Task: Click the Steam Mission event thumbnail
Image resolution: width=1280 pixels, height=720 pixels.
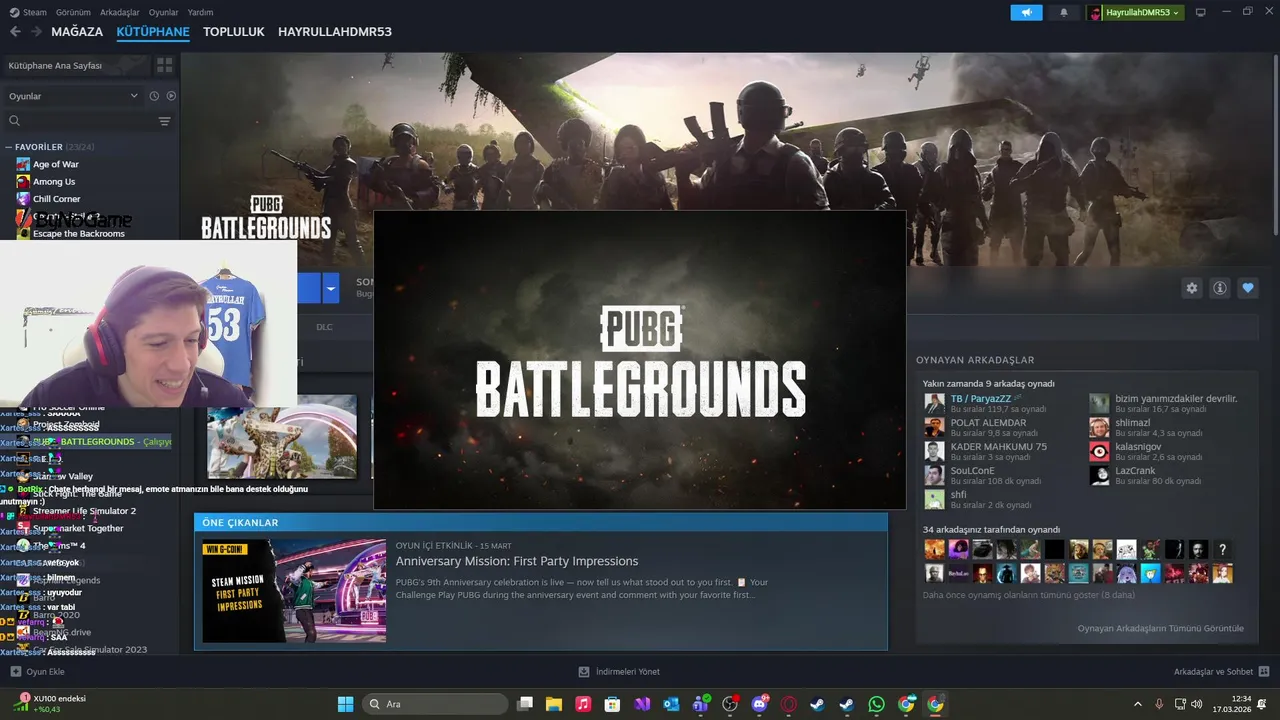Action: point(294,591)
